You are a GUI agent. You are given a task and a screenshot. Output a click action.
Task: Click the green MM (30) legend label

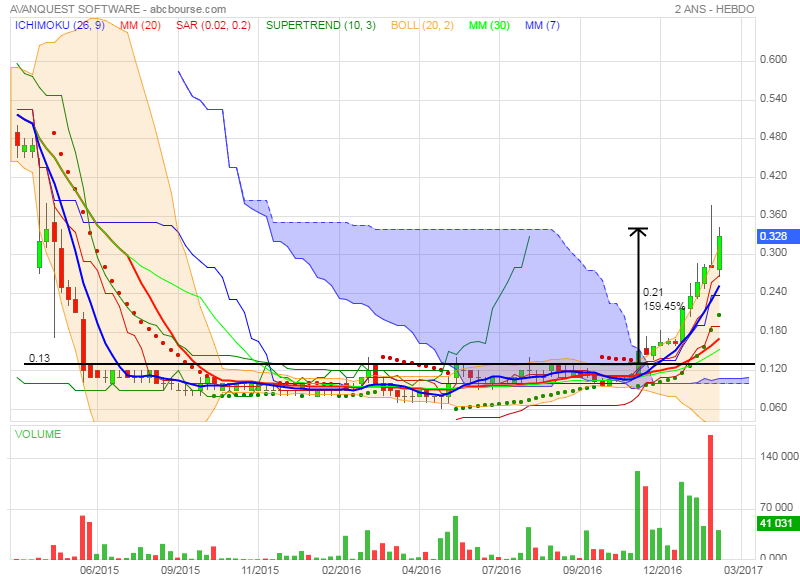tap(489, 25)
